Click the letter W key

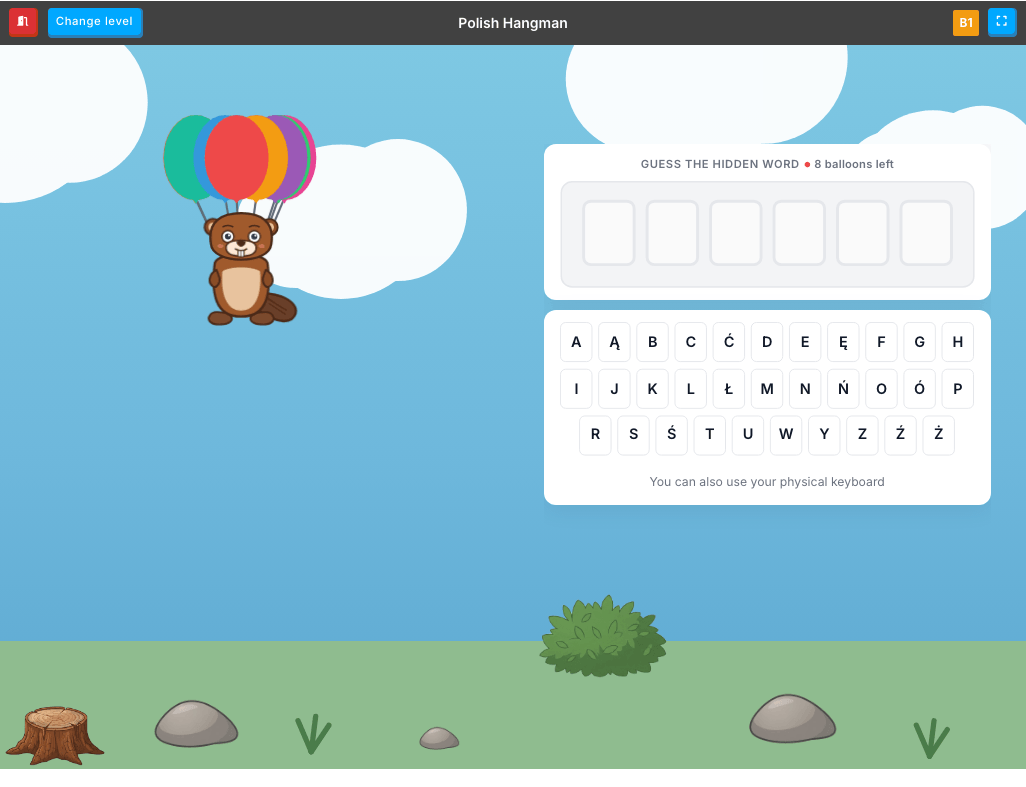(x=786, y=434)
